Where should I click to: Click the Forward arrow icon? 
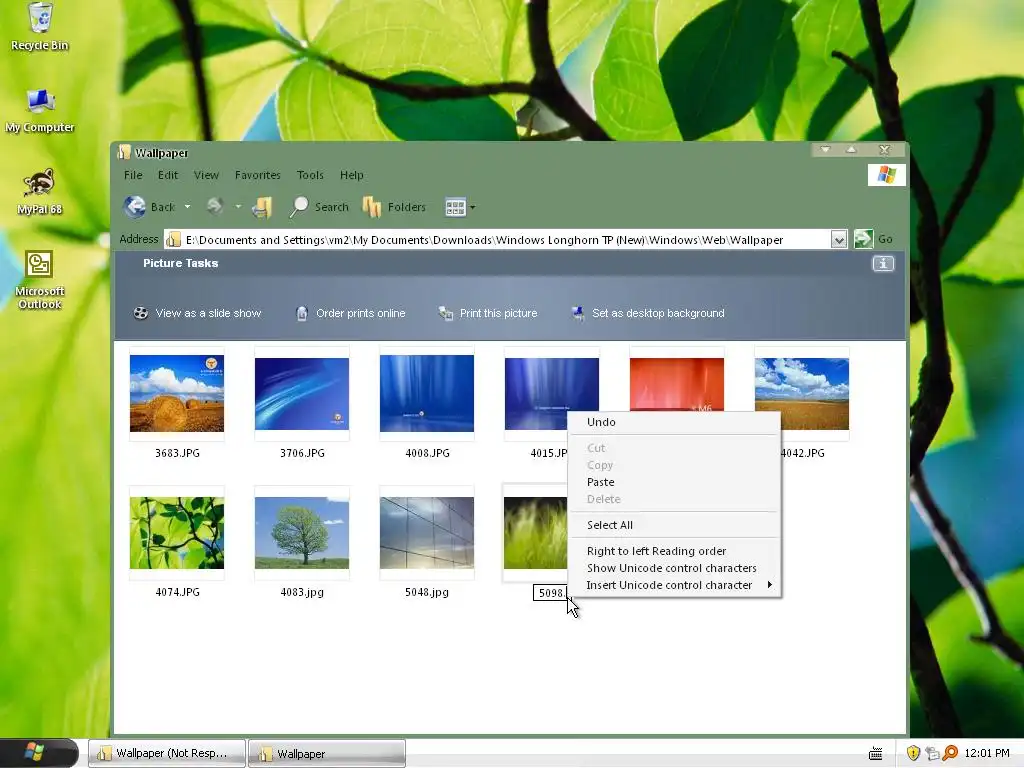tap(215, 206)
